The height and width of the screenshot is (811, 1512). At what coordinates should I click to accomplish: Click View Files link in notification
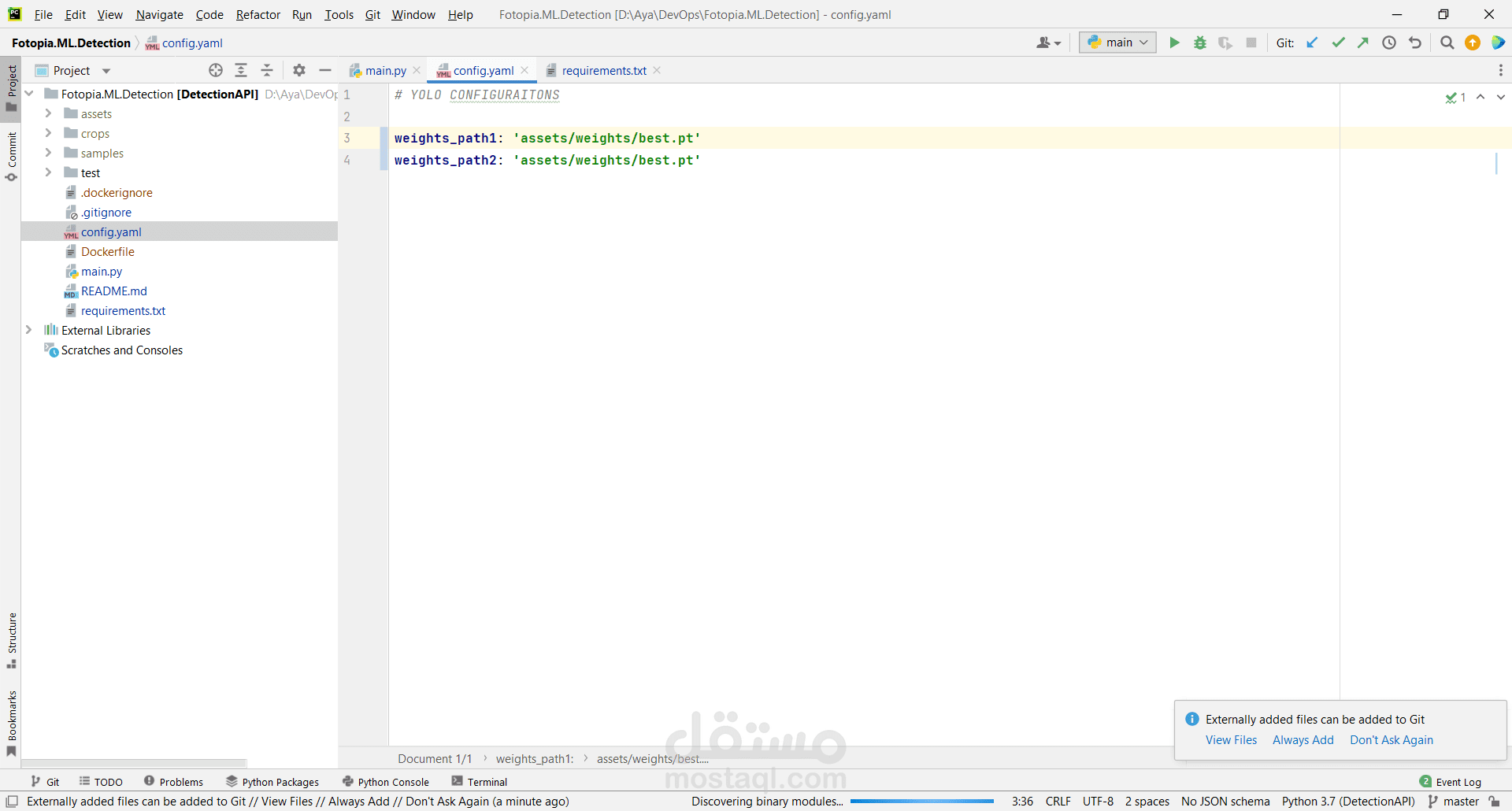1231,740
